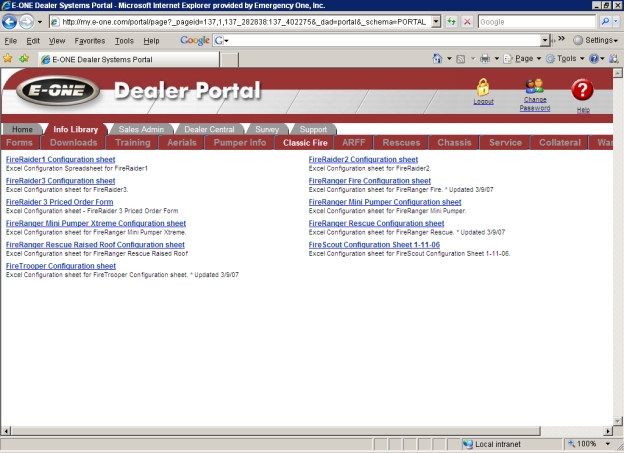Open the zoom level 100% dropdown
Viewport: 624px width, 453px height.
click(x=608, y=443)
